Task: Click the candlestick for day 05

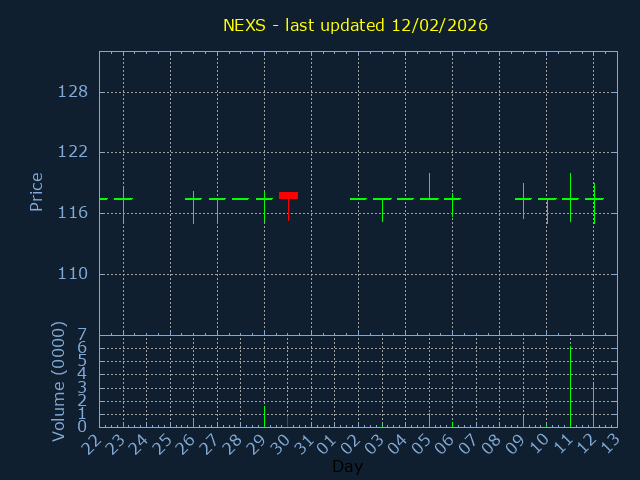Action: [x=429, y=198]
